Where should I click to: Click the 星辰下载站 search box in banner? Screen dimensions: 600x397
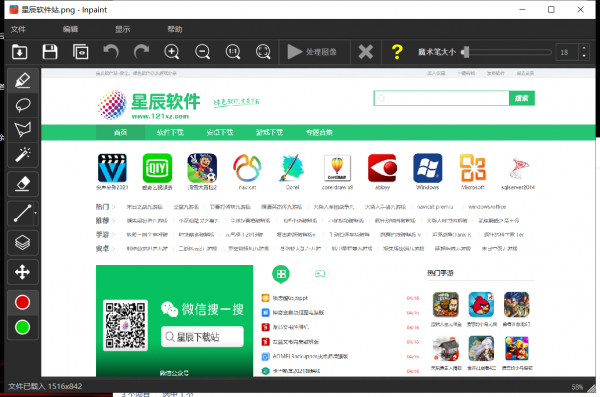point(202,337)
